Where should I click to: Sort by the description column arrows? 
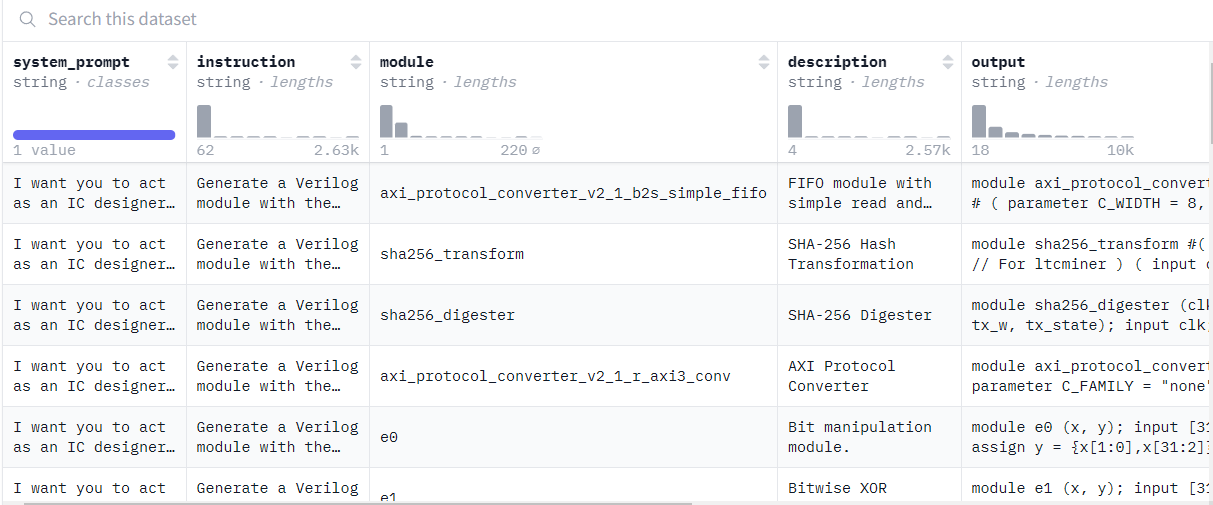(948, 62)
